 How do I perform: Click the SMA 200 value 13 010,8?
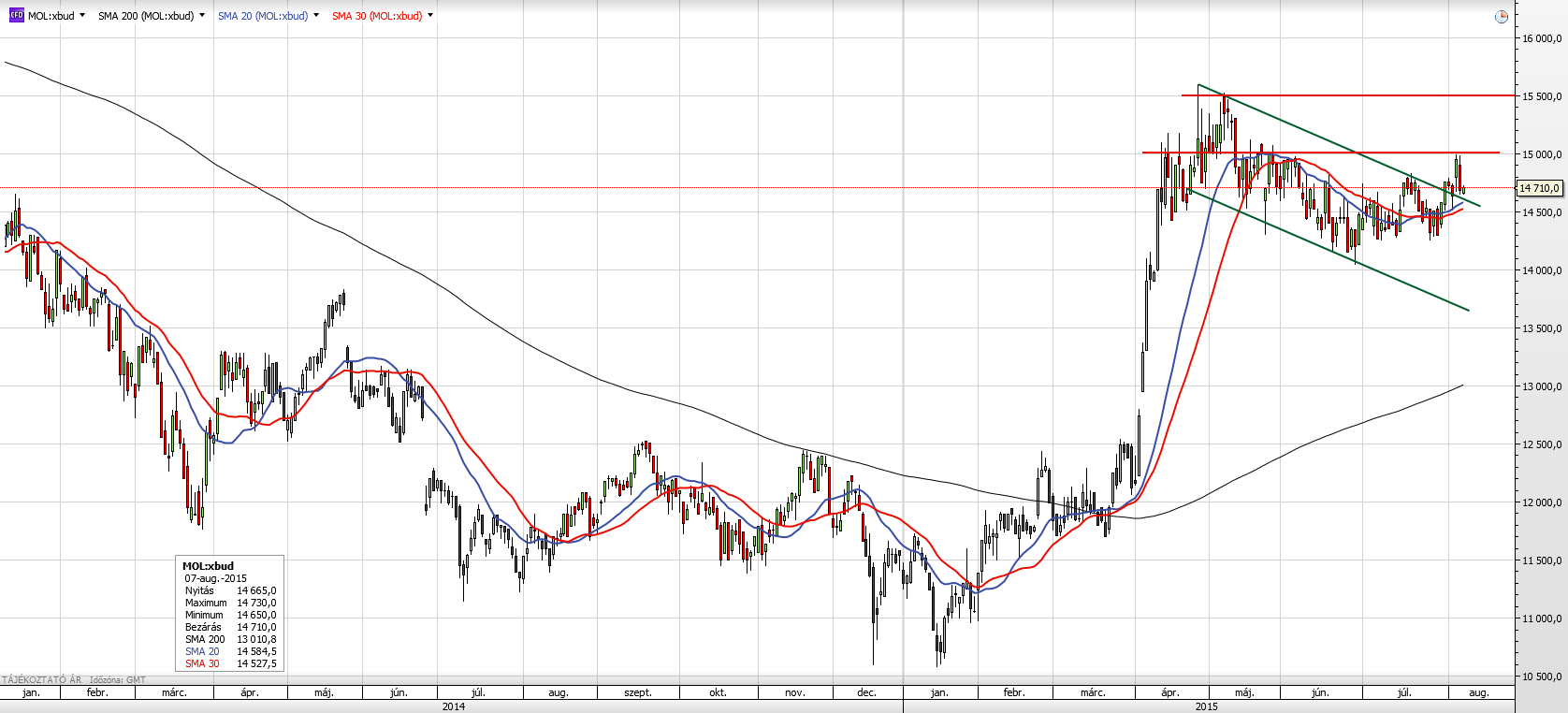256,639
